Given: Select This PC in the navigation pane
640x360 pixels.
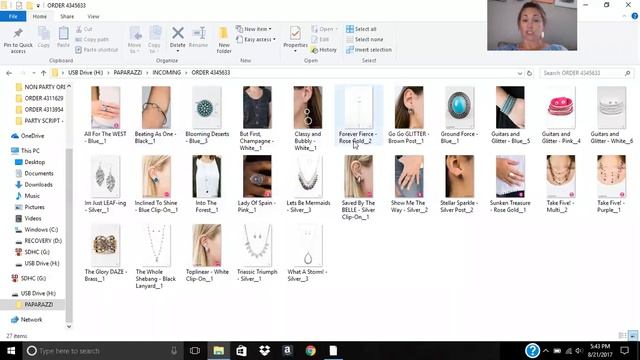Looking at the screenshot, I should coord(30,151).
